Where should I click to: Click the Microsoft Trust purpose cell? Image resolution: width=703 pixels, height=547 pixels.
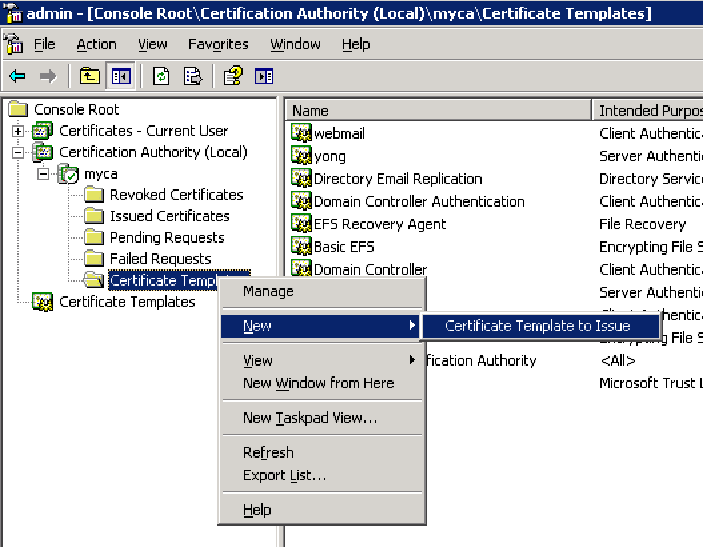point(651,383)
